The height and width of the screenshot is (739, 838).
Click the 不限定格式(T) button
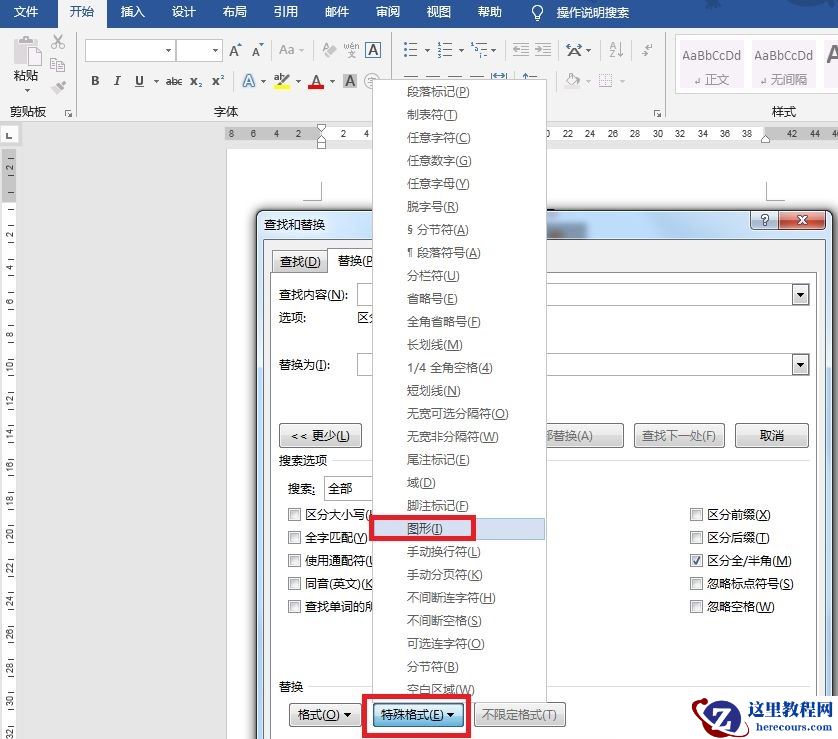[x=519, y=715]
